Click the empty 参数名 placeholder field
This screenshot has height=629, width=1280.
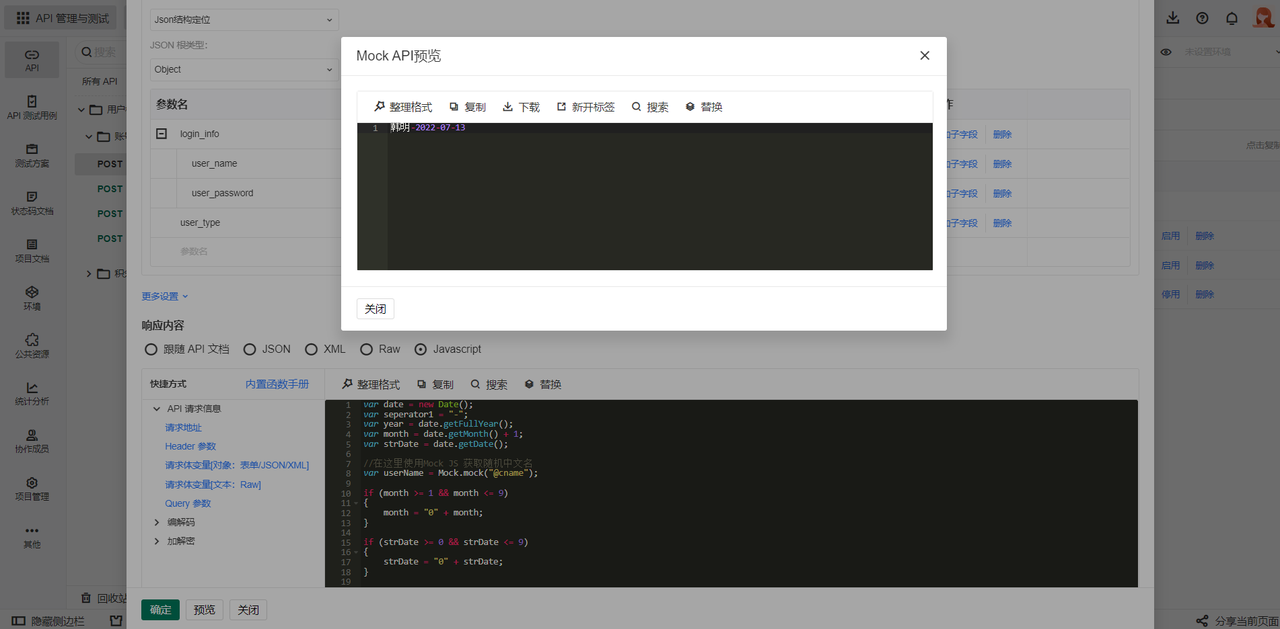tap(194, 252)
